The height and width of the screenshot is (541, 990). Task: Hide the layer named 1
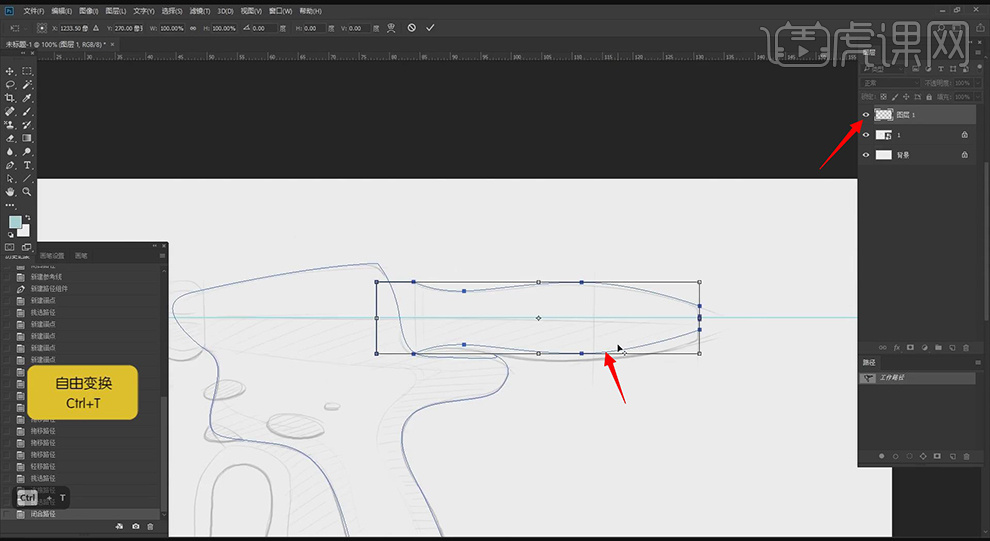point(866,135)
